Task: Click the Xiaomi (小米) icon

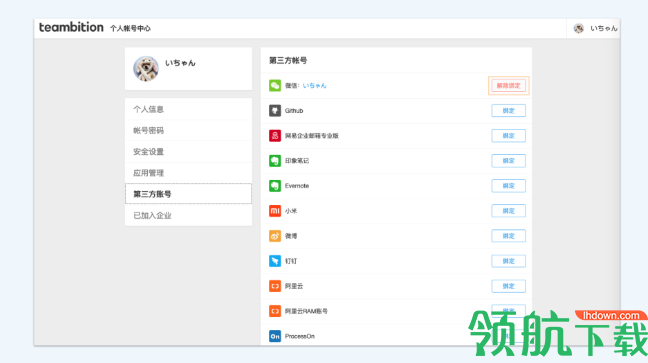Action: [x=275, y=211]
